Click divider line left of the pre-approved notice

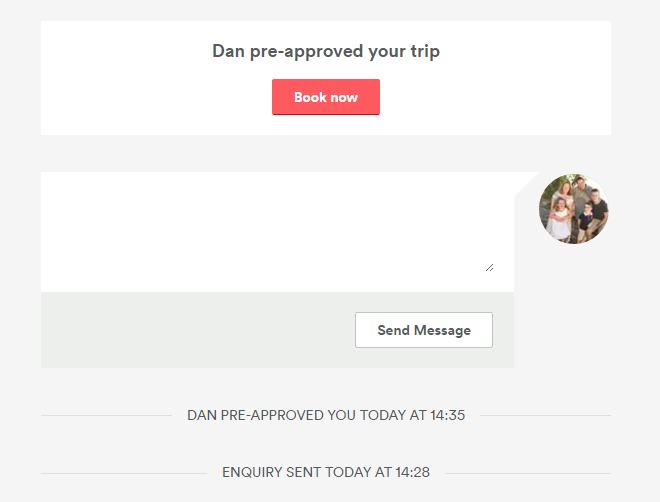105,415
